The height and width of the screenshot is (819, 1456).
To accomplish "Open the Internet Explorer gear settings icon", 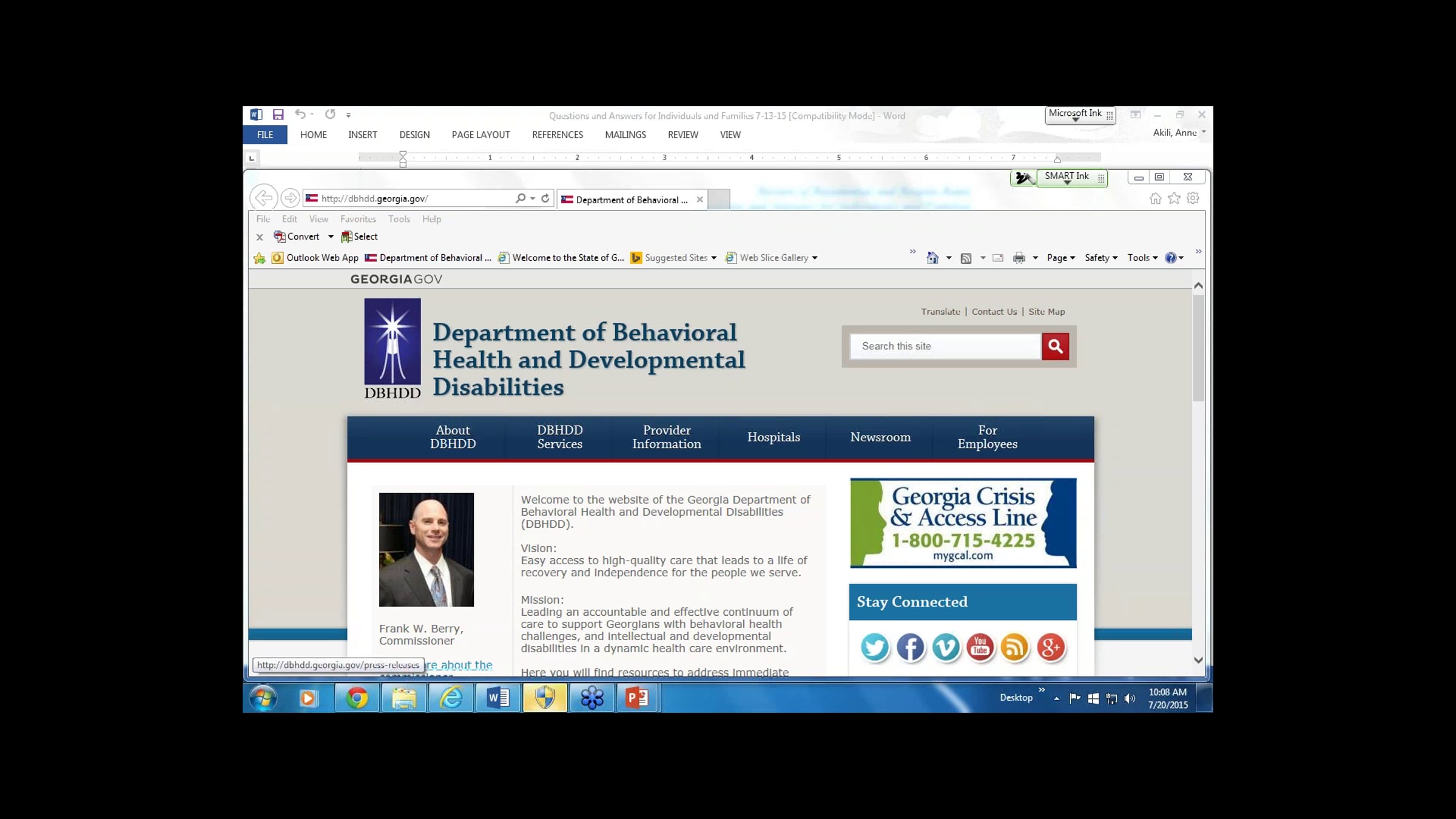I will point(1193,198).
